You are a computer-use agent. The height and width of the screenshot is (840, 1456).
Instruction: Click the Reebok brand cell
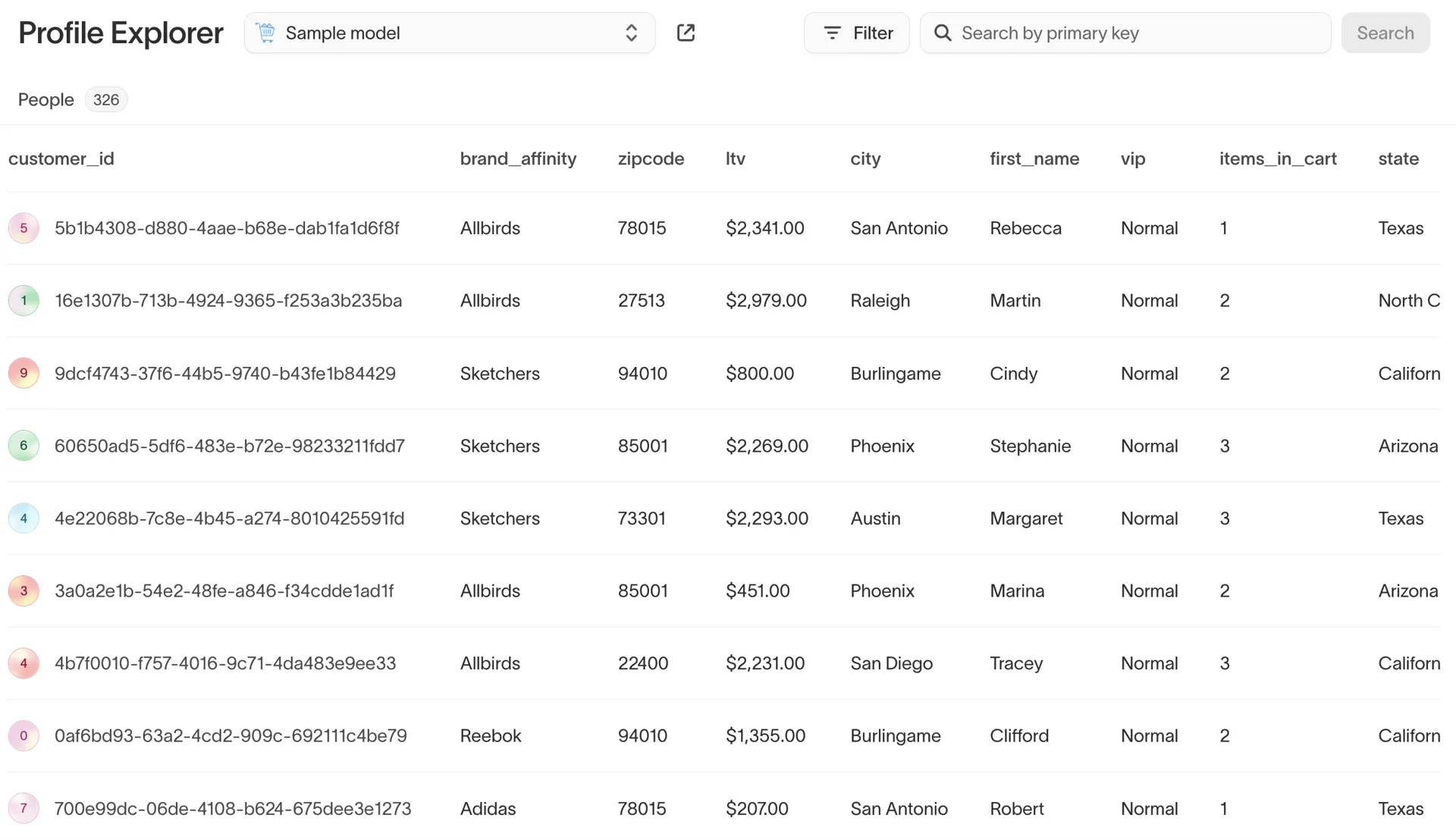coord(491,736)
